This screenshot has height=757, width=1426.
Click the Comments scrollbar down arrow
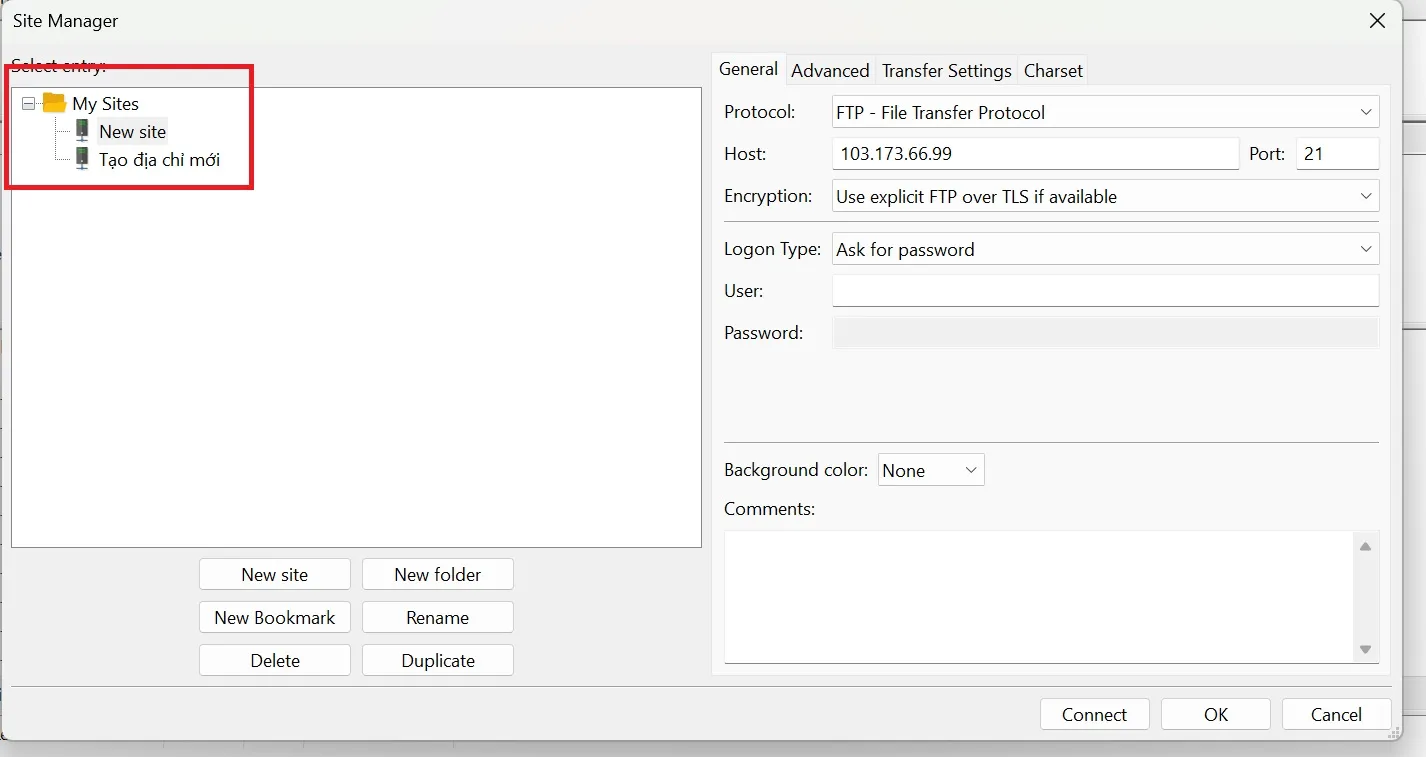(1365, 650)
